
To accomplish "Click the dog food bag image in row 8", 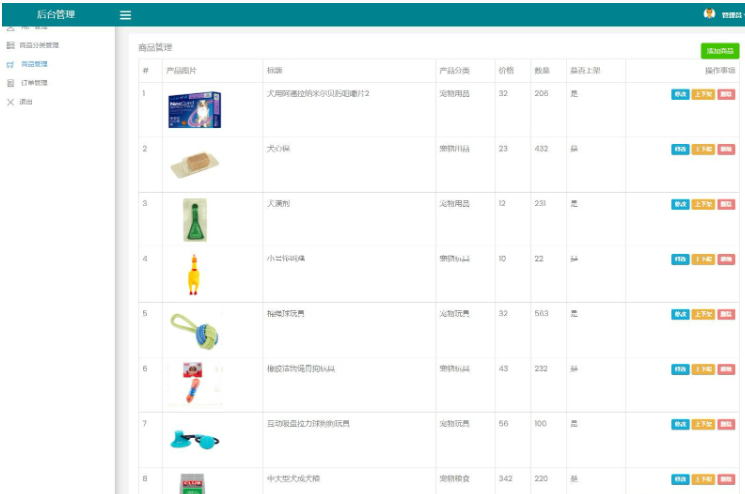I will (192, 484).
